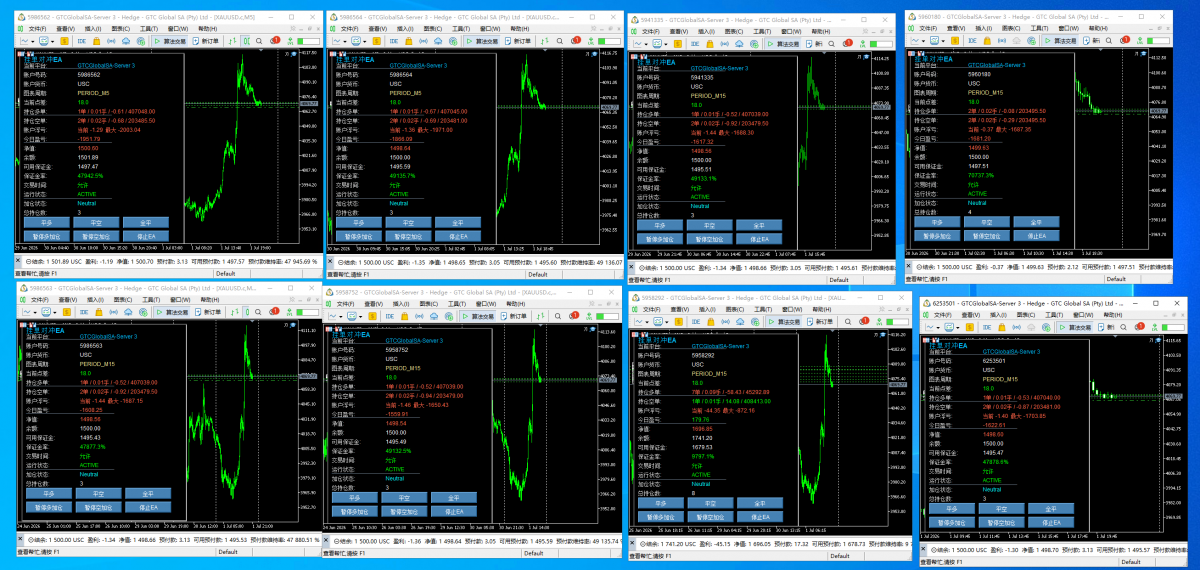
Task: Expand template dropdown in window 6253501
Action: 957,327
